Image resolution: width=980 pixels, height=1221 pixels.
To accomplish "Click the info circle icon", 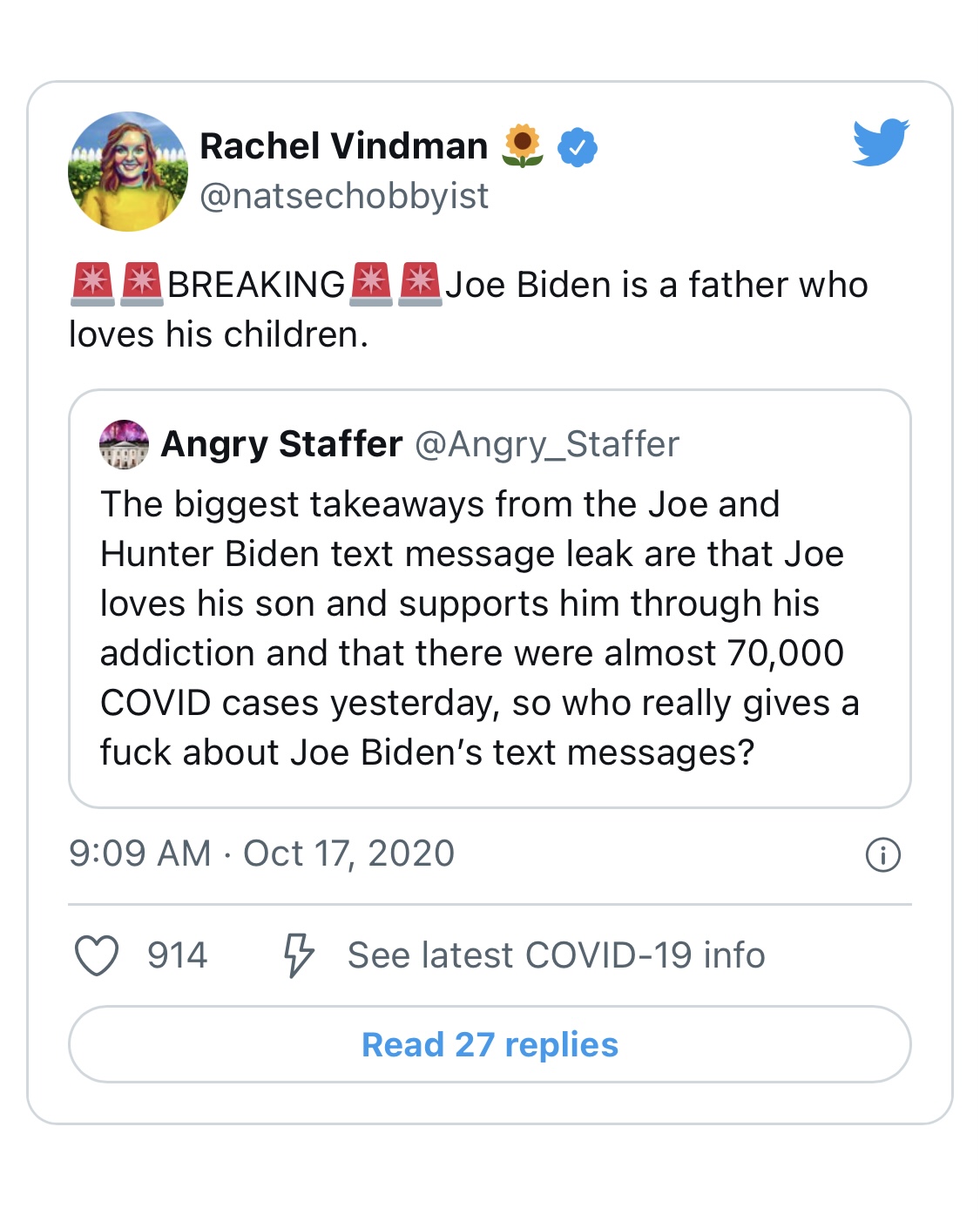I will click(x=882, y=854).
